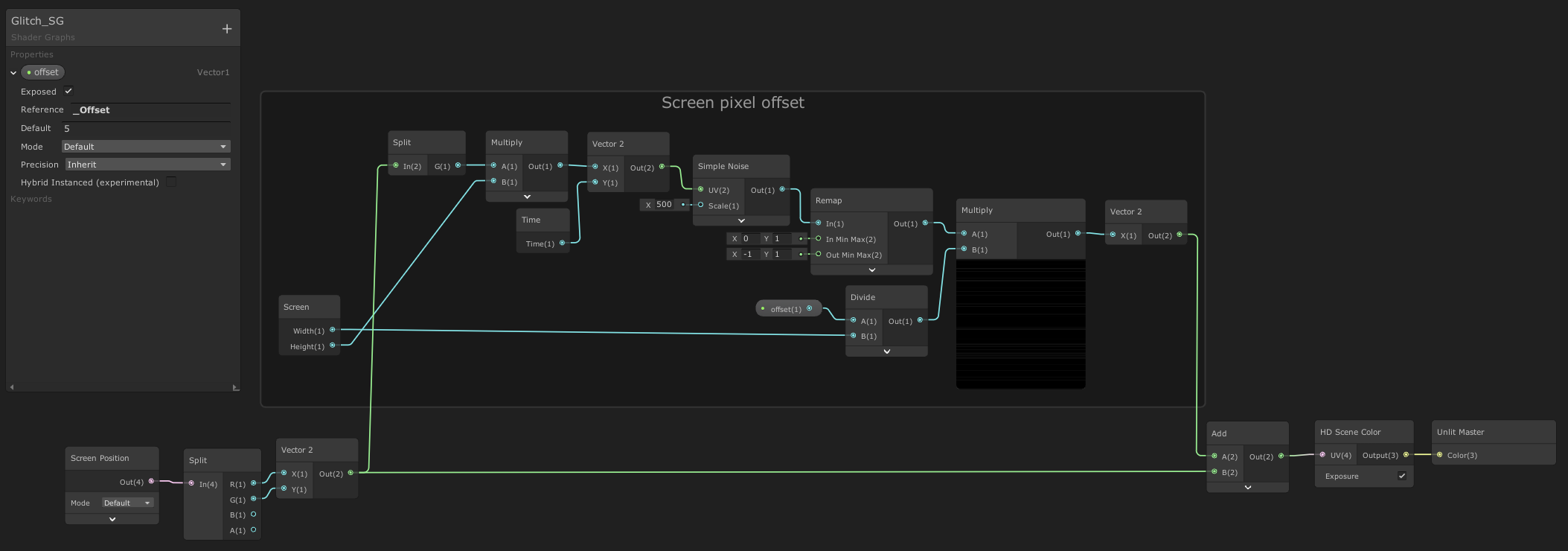This screenshot has width=1568, height=551.
Task: Enable Hybrid Instanced (experimental) checkbox
Action: click(x=171, y=182)
